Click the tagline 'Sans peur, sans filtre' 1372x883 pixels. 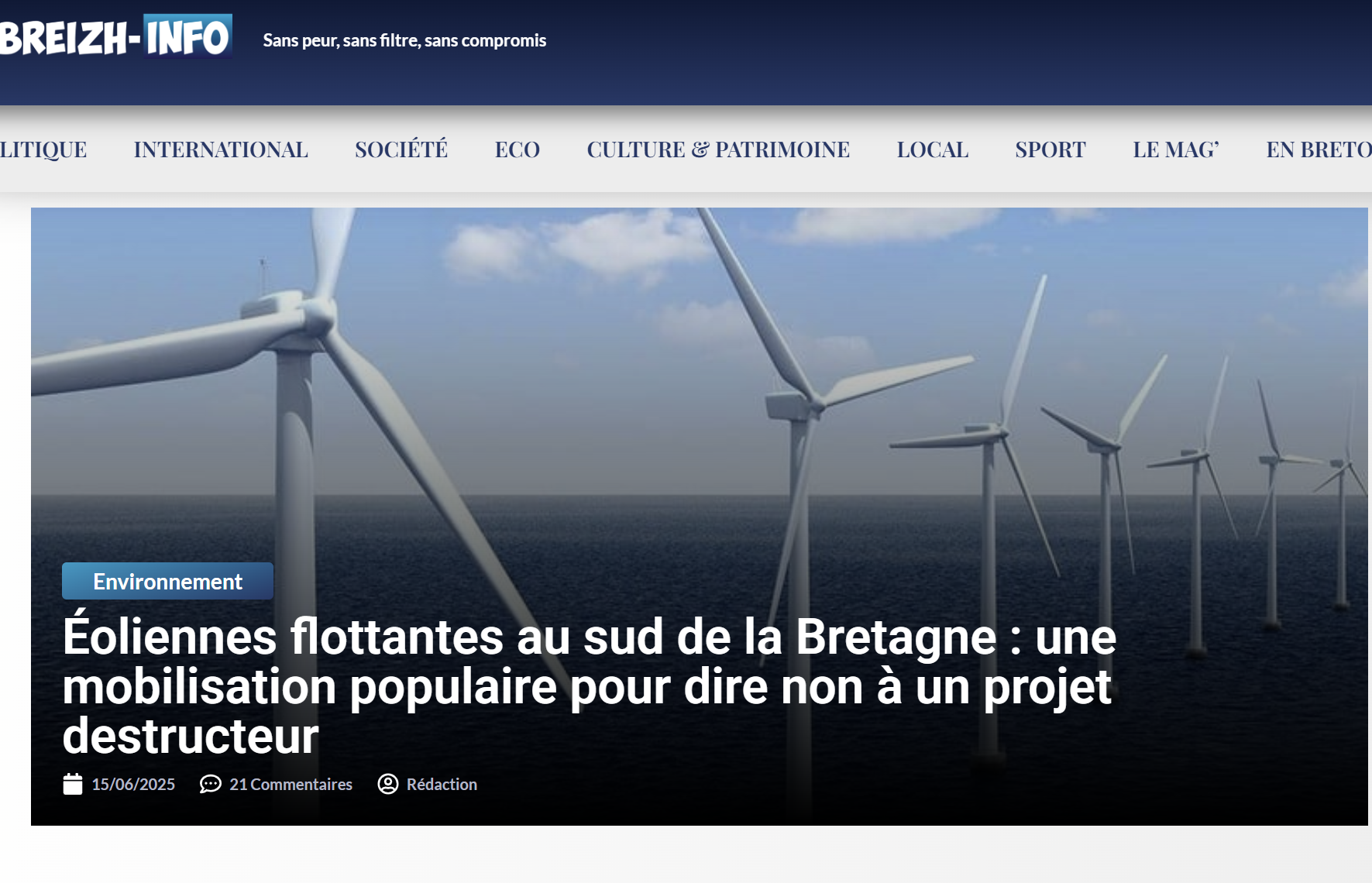coord(404,40)
